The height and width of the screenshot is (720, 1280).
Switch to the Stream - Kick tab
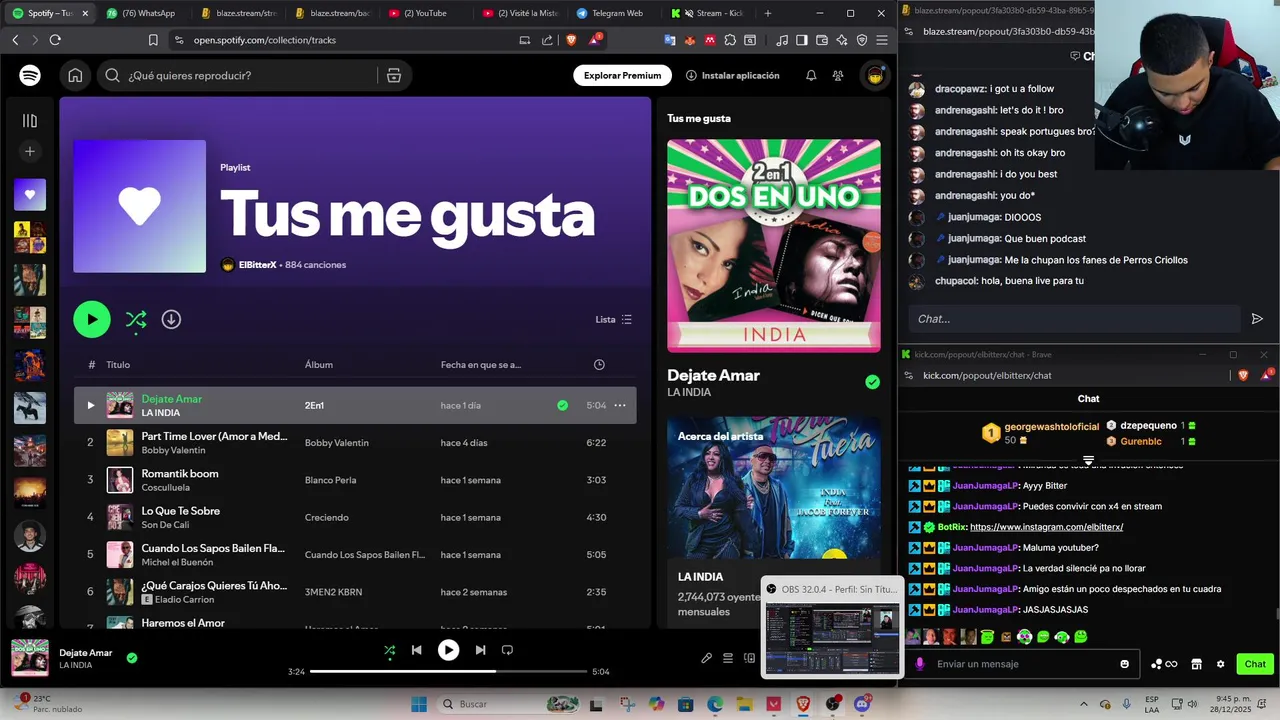[x=708, y=13]
